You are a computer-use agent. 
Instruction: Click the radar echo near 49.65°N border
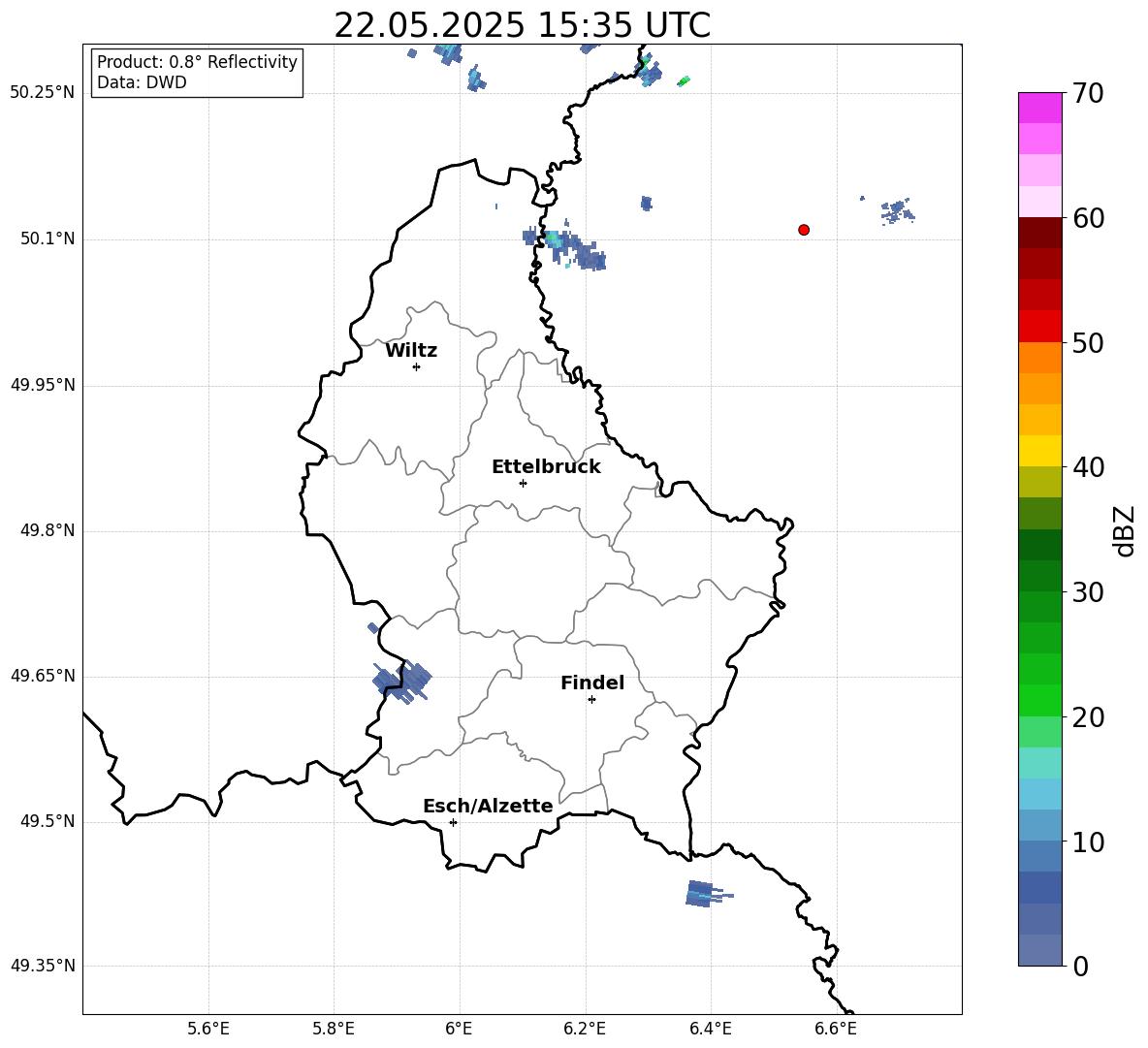point(402,683)
